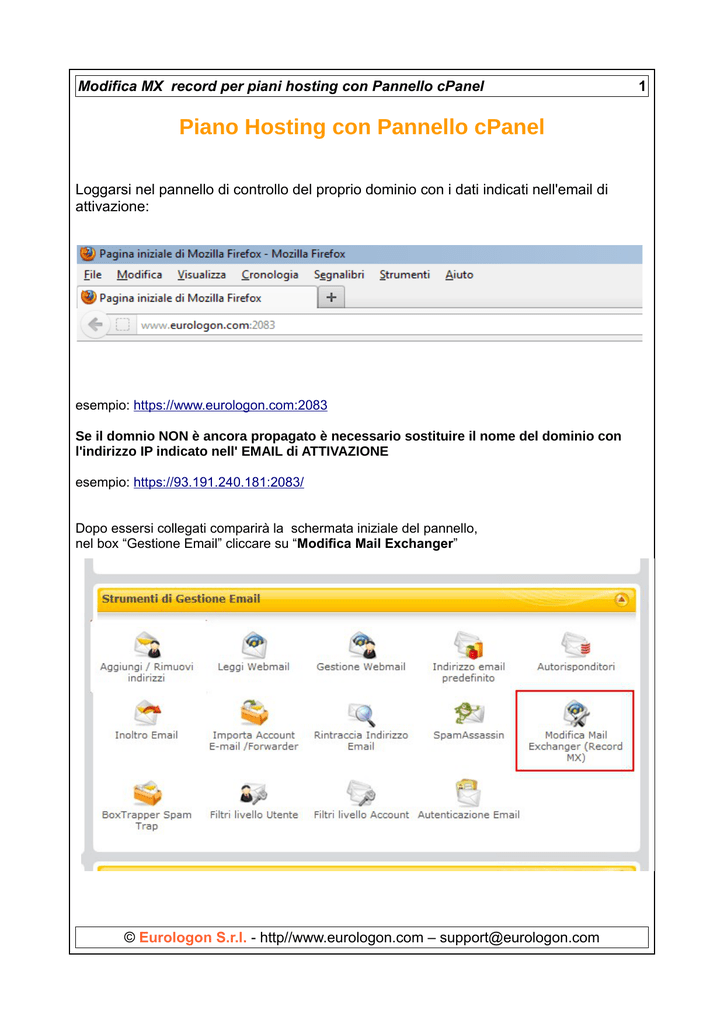Open BoxTrapper Spam Trap icon
The image size is (724, 1024).
pyautogui.click(x=148, y=793)
